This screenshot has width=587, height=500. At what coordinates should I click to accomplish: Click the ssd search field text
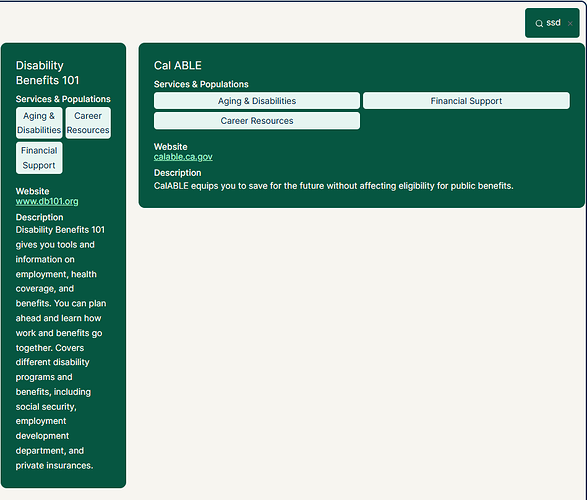(553, 23)
